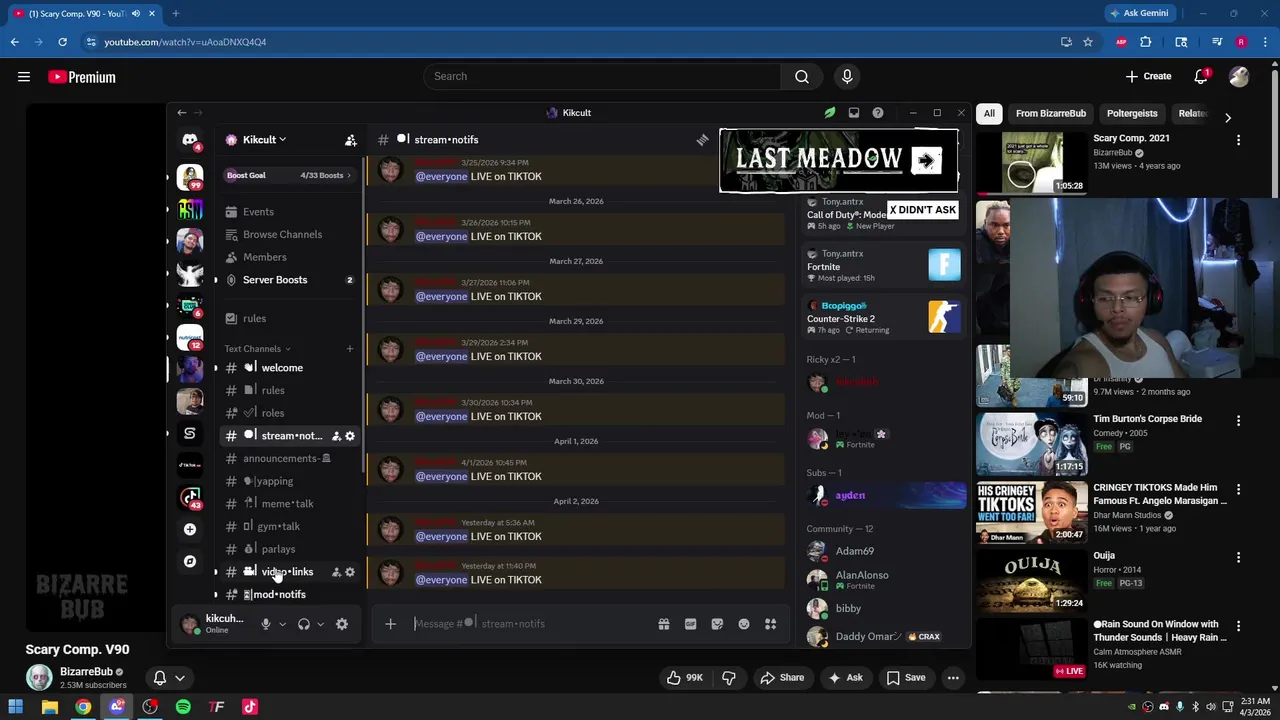
Task: Open emoji picker in Discord message bar
Action: pos(744,624)
